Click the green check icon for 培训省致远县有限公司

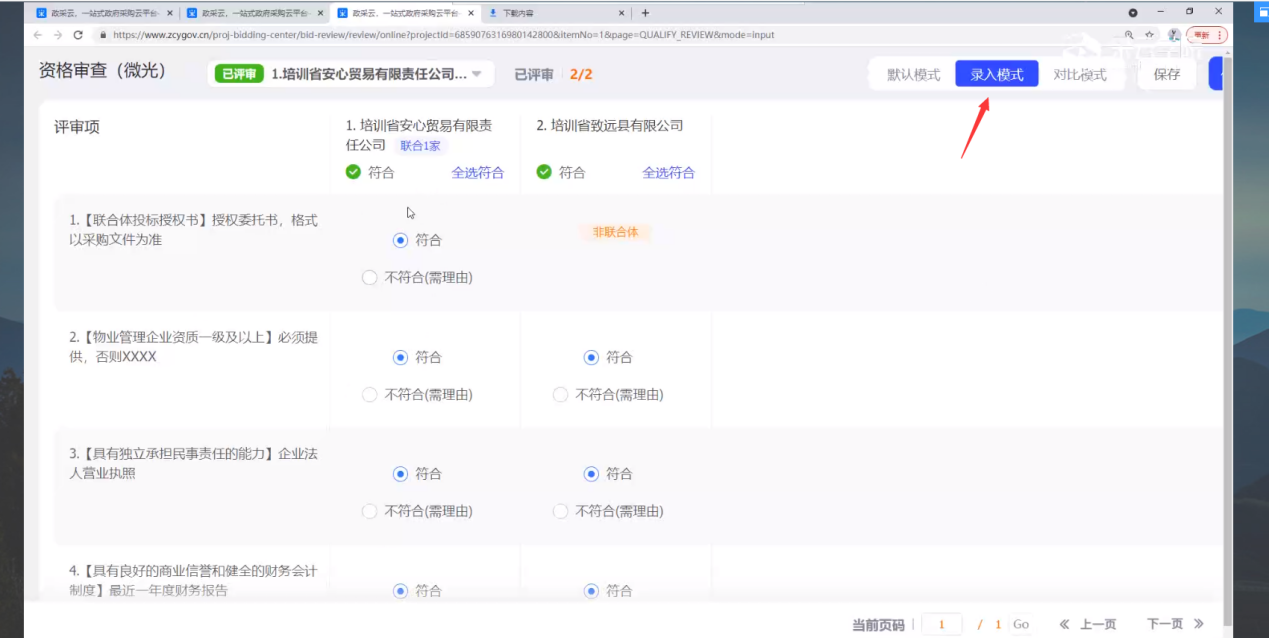pyautogui.click(x=544, y=172)
